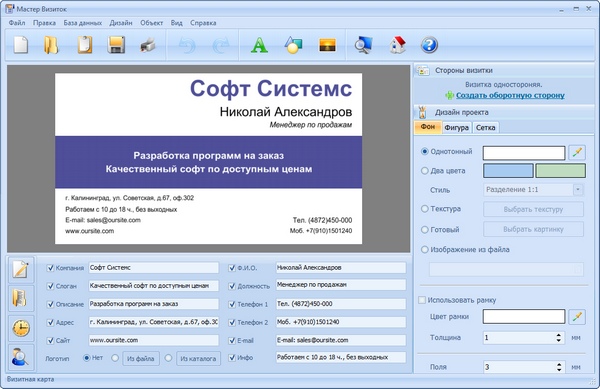Switch to the Фигура tab
Screen dimensions: 600x389
[x=457, y=128]
